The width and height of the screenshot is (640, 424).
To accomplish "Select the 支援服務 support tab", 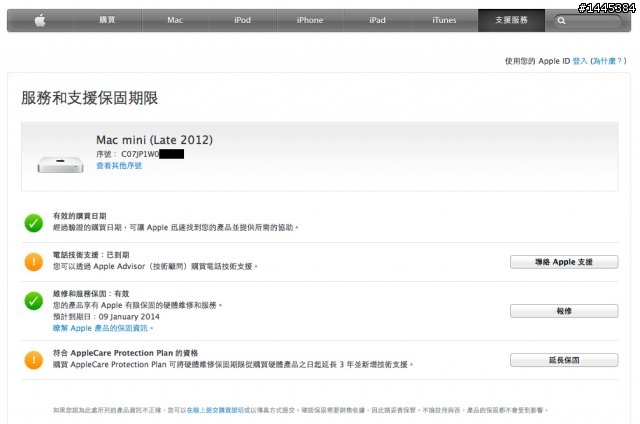I will coord(511,20).
